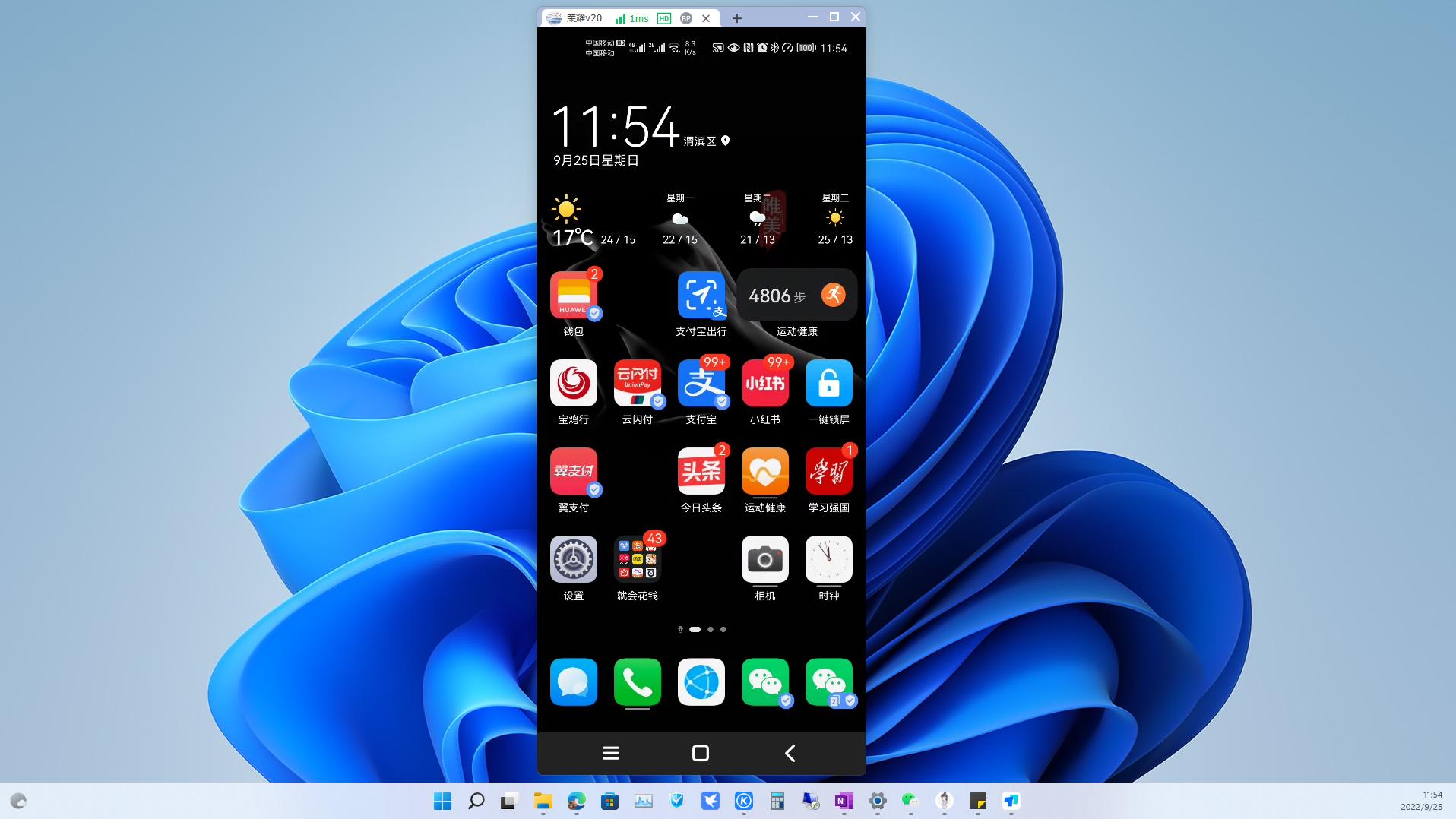
Task: Open the phone's 设置 settings app
Action: (574, 560)
